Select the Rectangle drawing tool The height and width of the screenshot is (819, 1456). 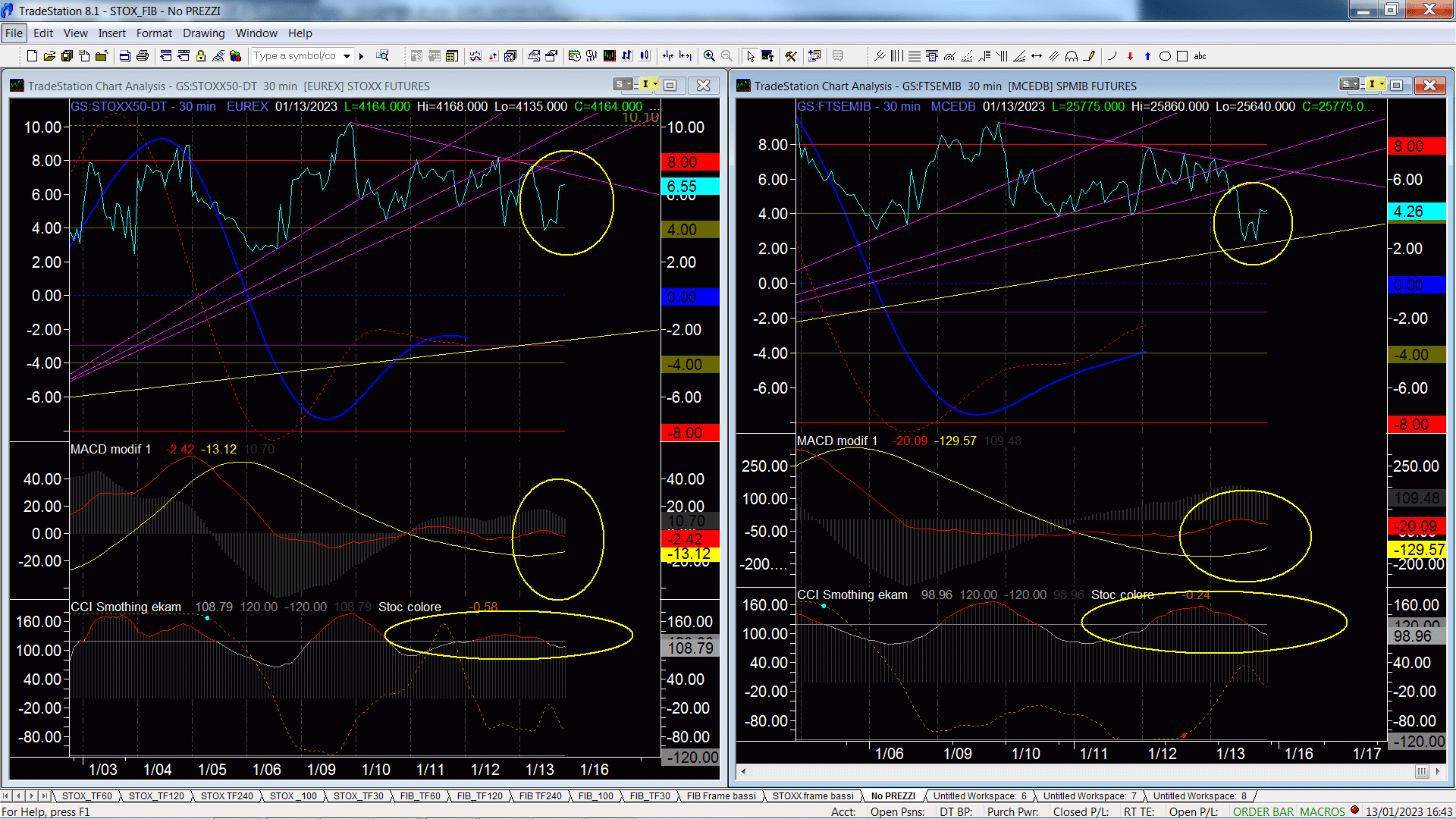click(x=1182, y=56)
